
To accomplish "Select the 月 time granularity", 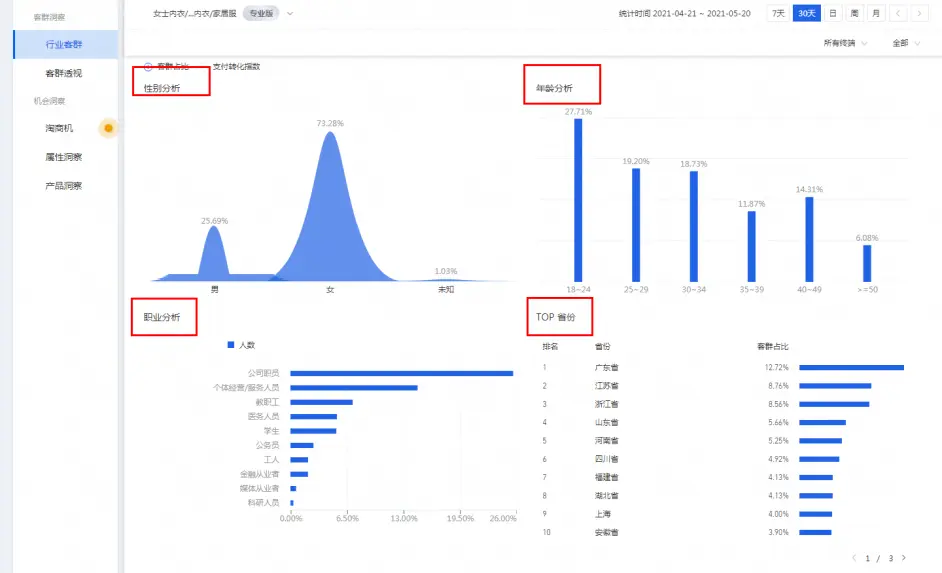I will [x=876, y=13].
